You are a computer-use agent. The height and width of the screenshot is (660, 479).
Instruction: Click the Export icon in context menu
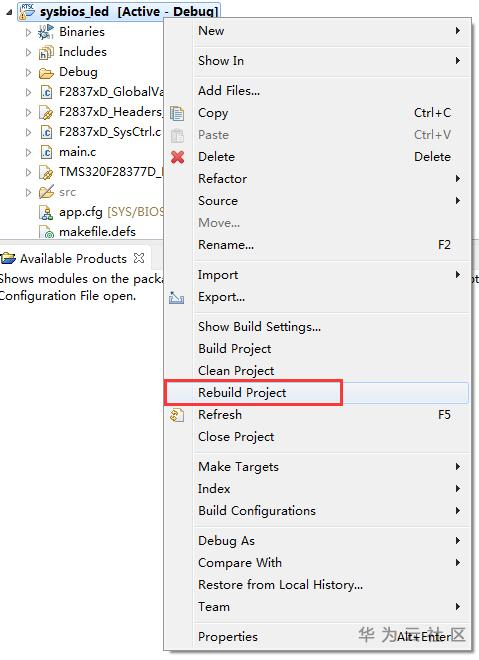pyautogui.click(x=177, y=297)
